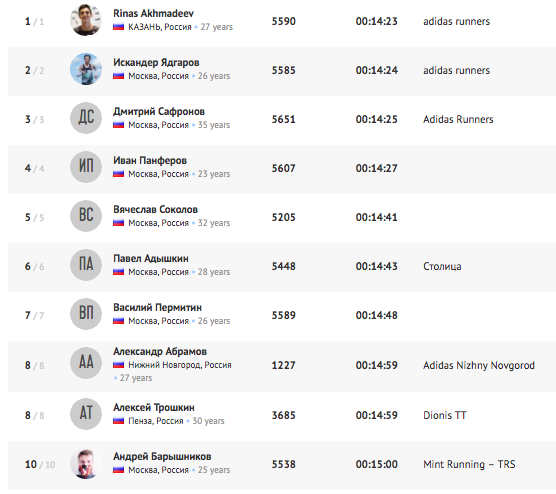Click finish time 00:14:48

377,315
